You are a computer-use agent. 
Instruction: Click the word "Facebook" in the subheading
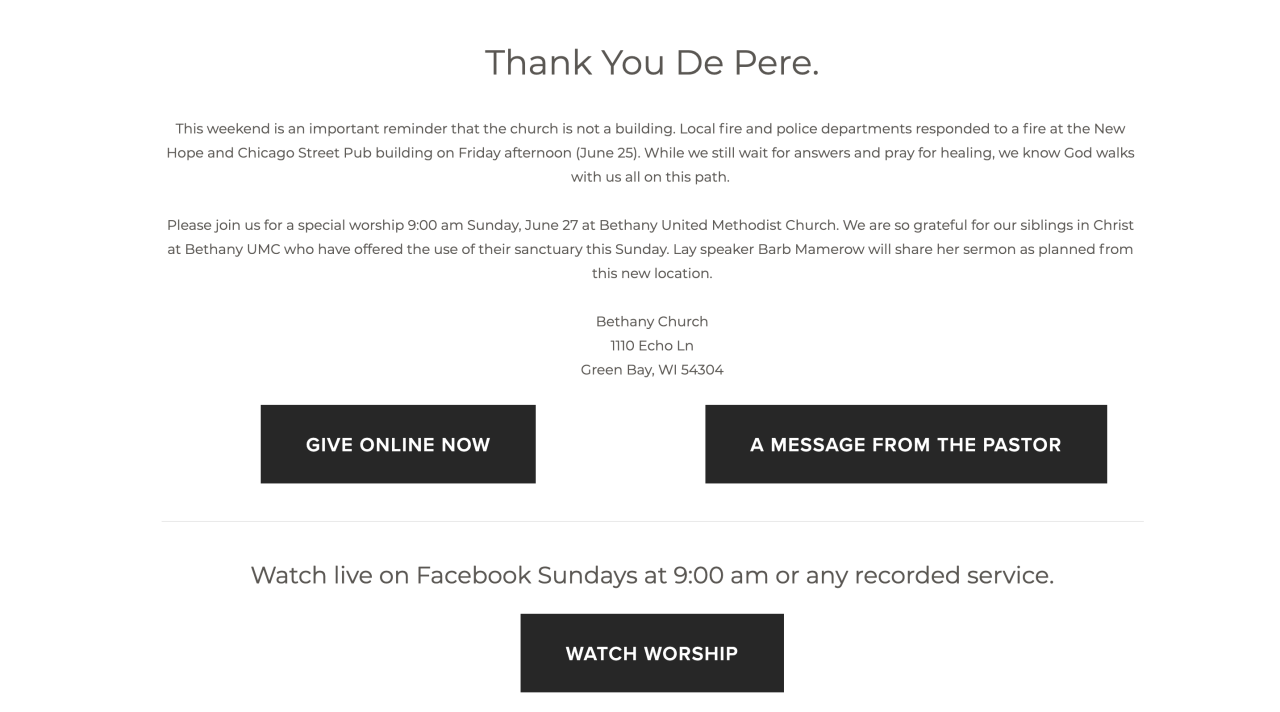tap(474, 575)
